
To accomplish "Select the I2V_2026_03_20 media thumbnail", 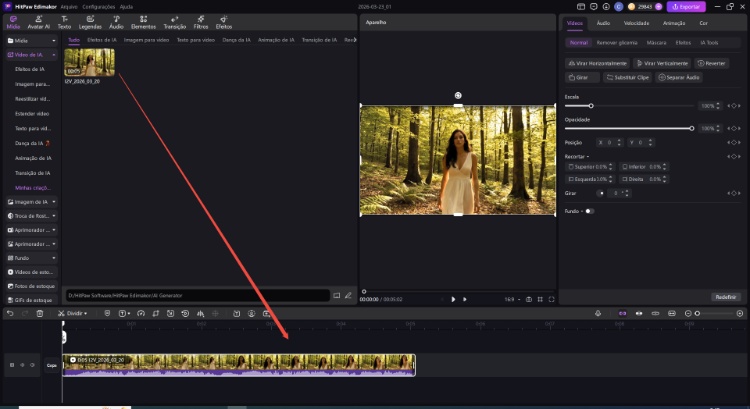I will [x=89, y=62].
